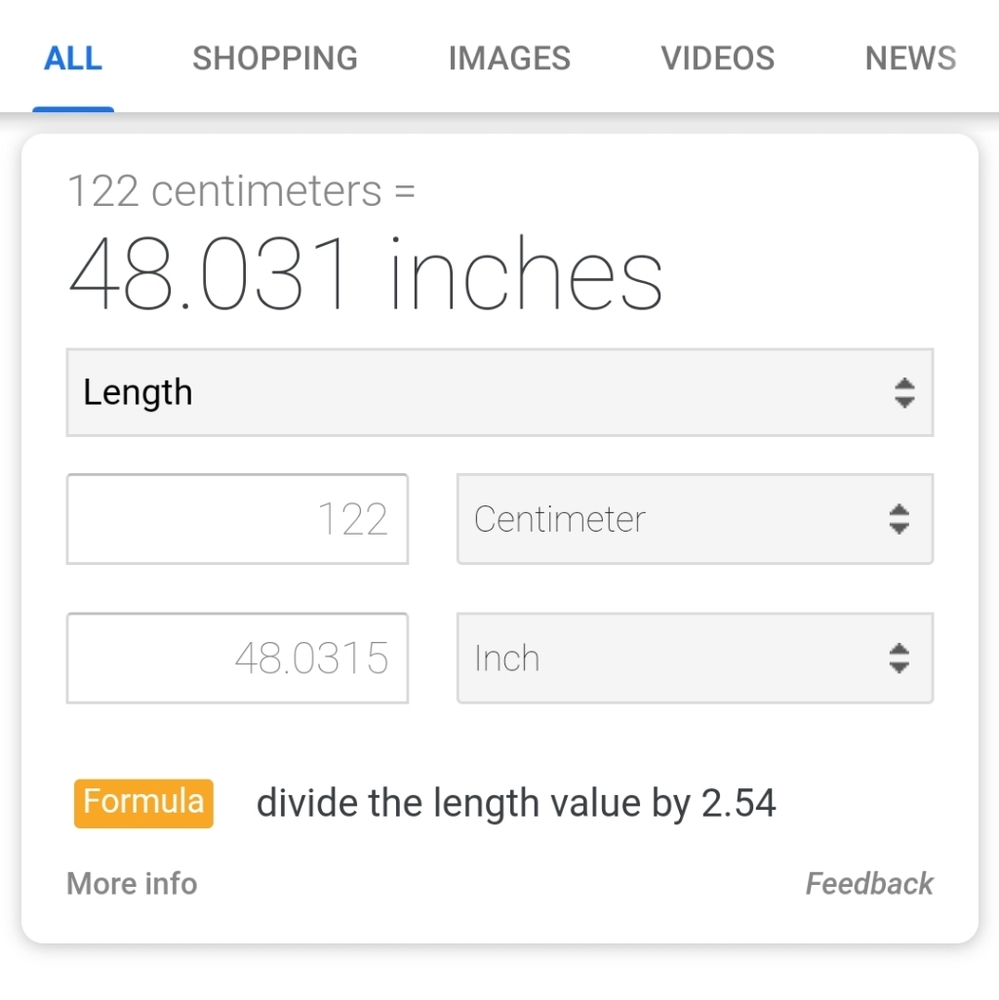Go to the IMAGES tab
The height and width of the screenshot is (1000, 999).
tap(509, 58)
